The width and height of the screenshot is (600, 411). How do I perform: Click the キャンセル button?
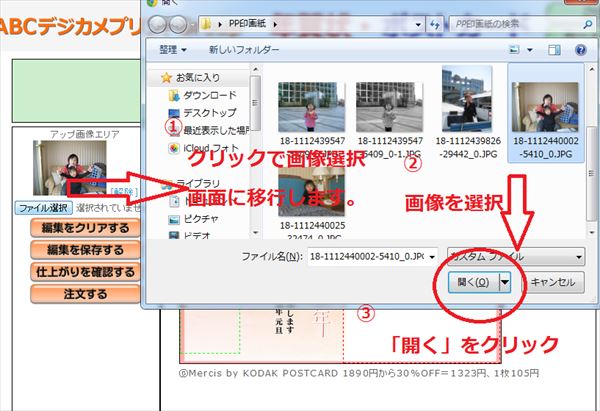pos(553,282)
